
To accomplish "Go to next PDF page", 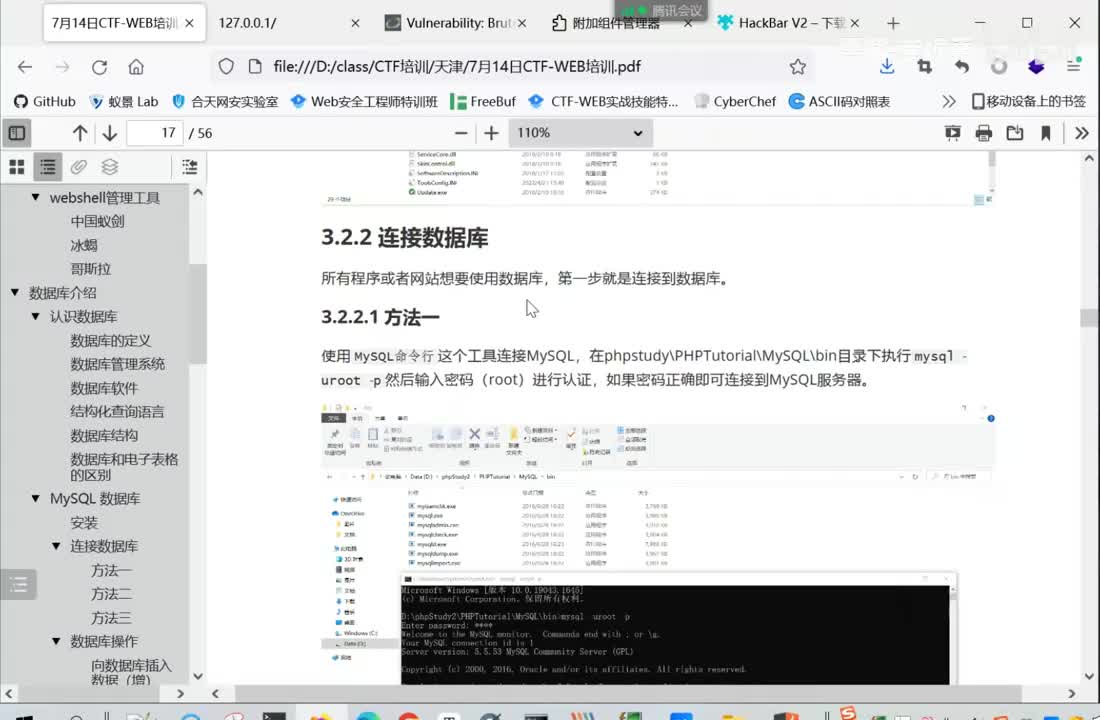I will [109, 133].
